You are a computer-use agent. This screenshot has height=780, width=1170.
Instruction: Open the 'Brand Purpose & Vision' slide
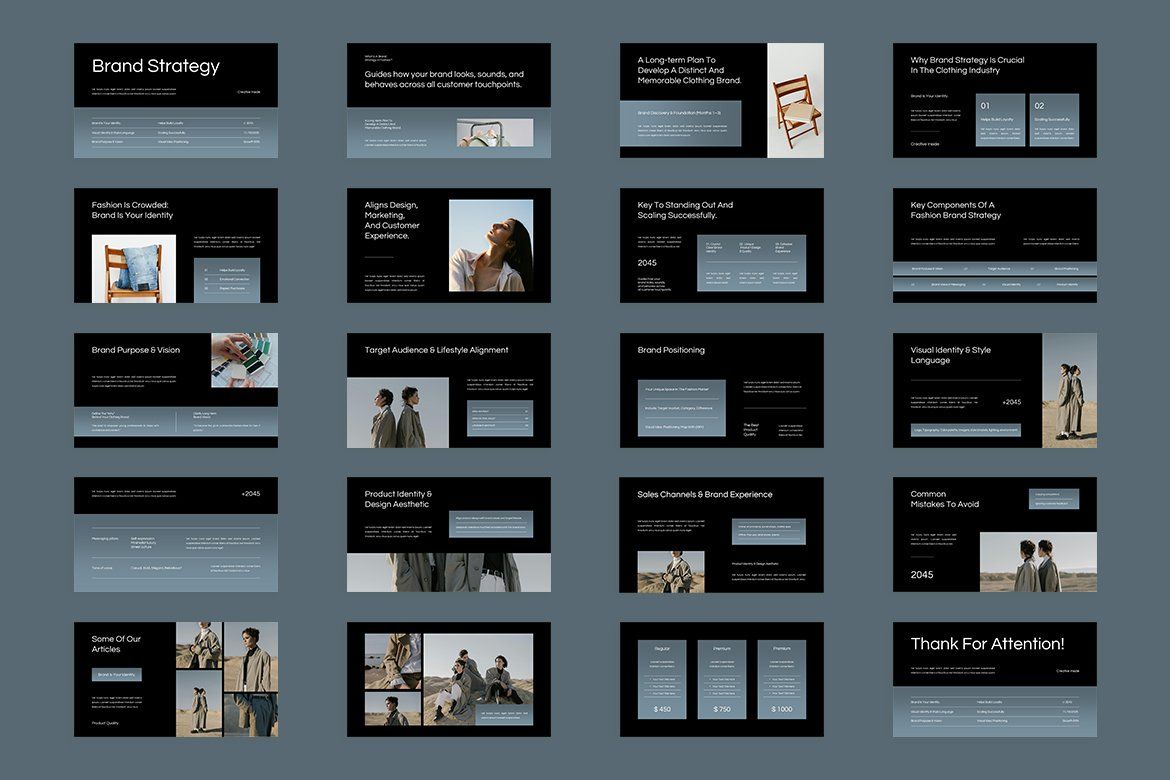coord(175,390)
